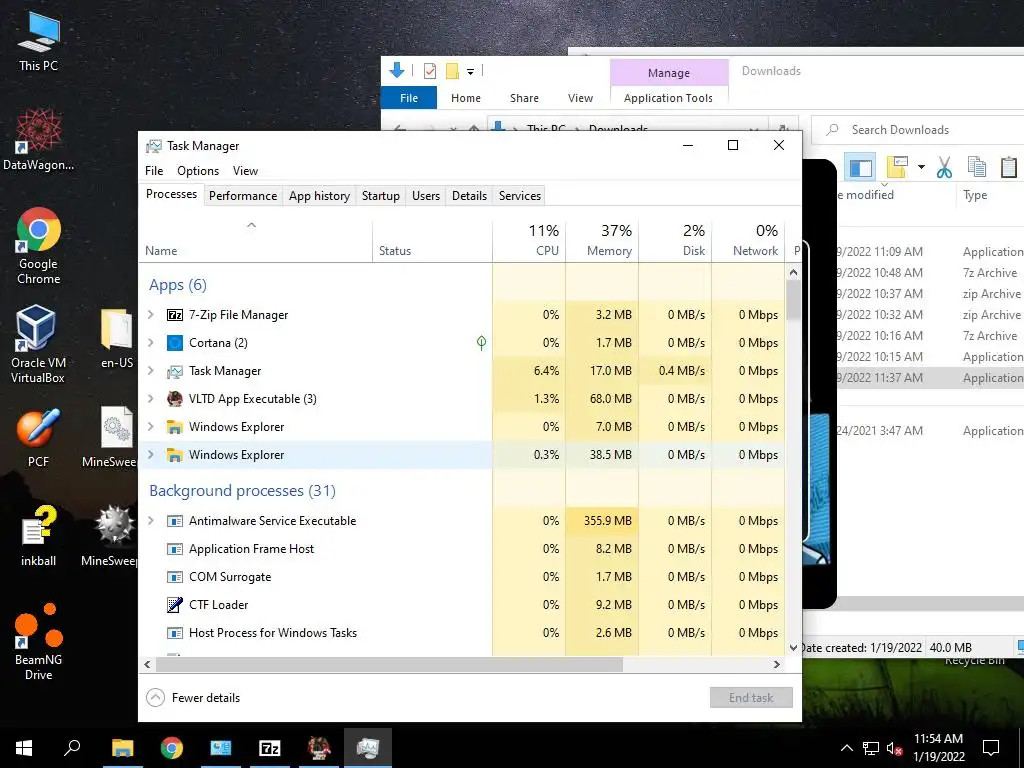Image resolution: width=1024 pixels, height=768 pixels.
Task: Click the Cut scissors icon in Explorer
Action: pos(944,168)
